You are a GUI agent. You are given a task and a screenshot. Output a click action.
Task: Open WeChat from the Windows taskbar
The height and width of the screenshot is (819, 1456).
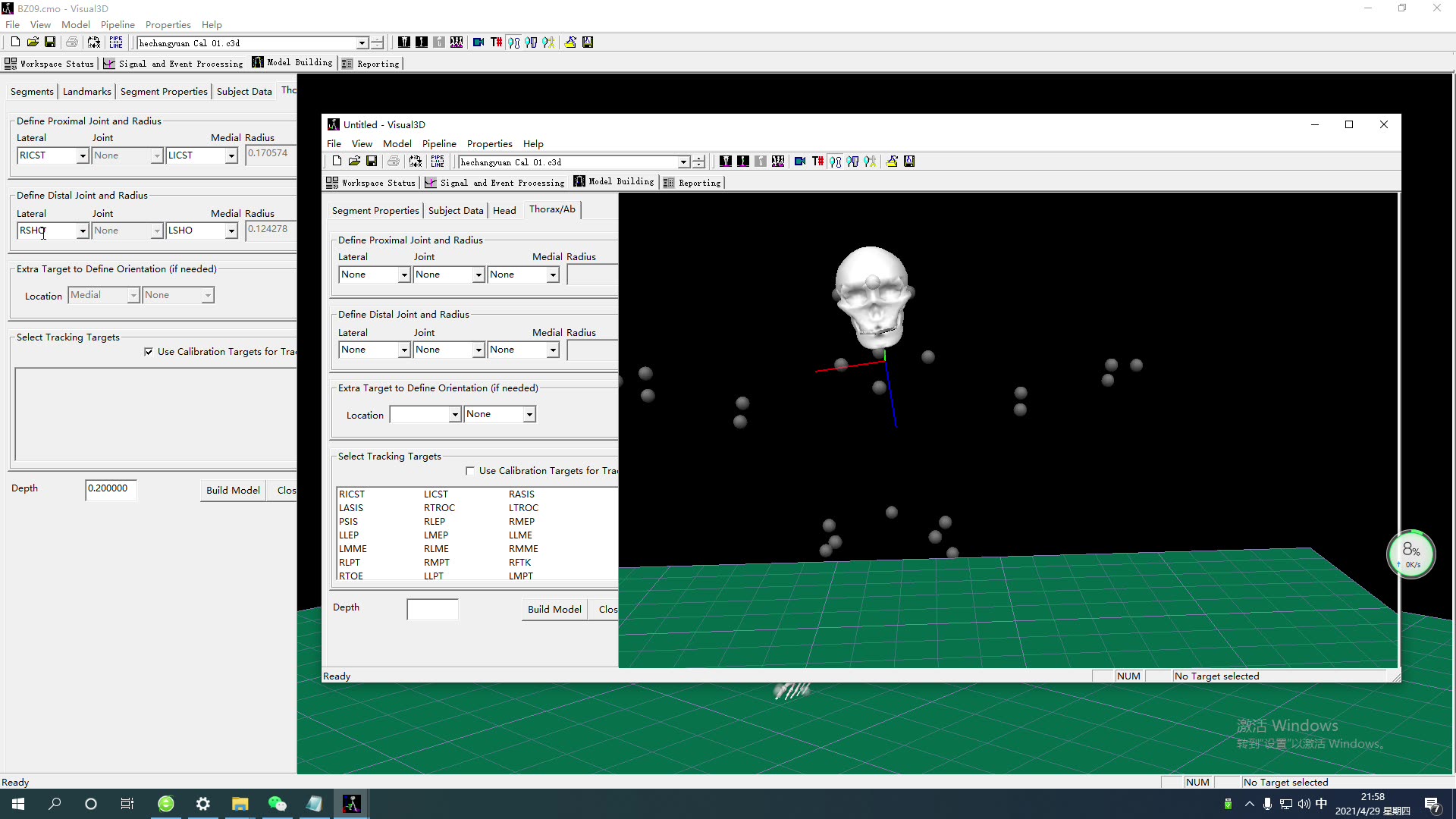[x=277, y=804]
